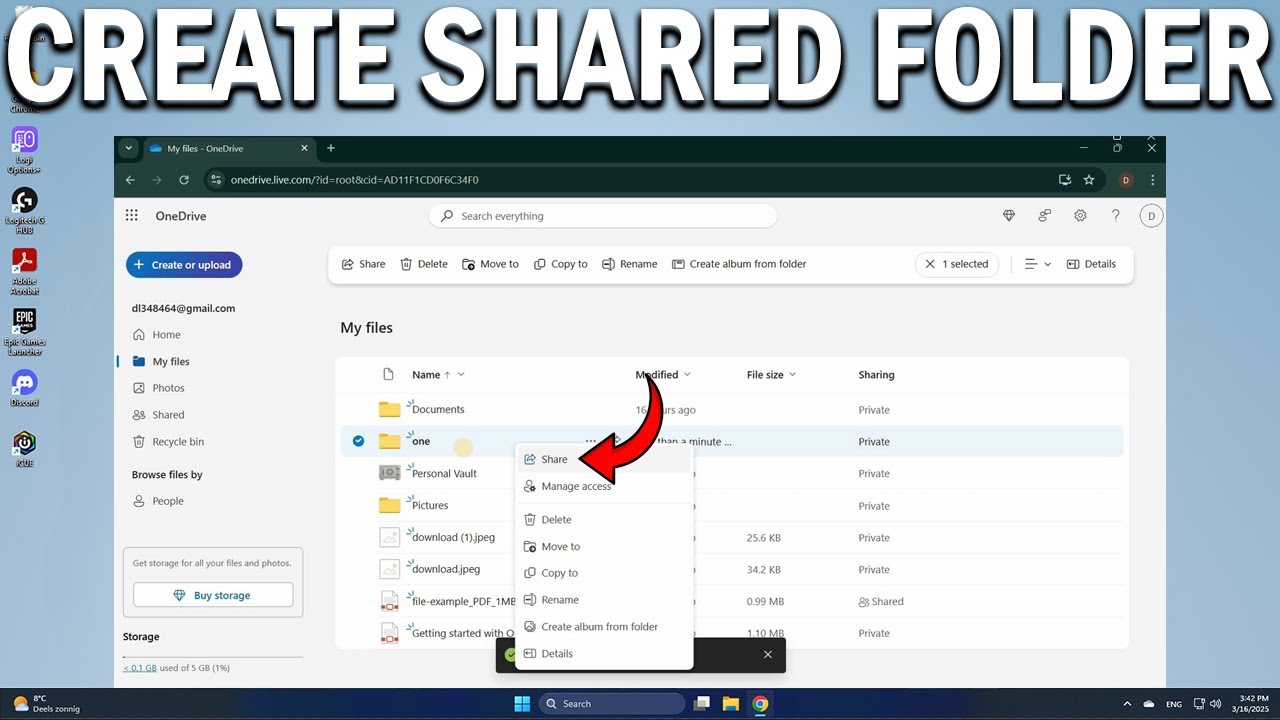Viewport: 1280px width, 720px height.
Task: Choose Create album from folder in context menu
Action: point(604,627)
